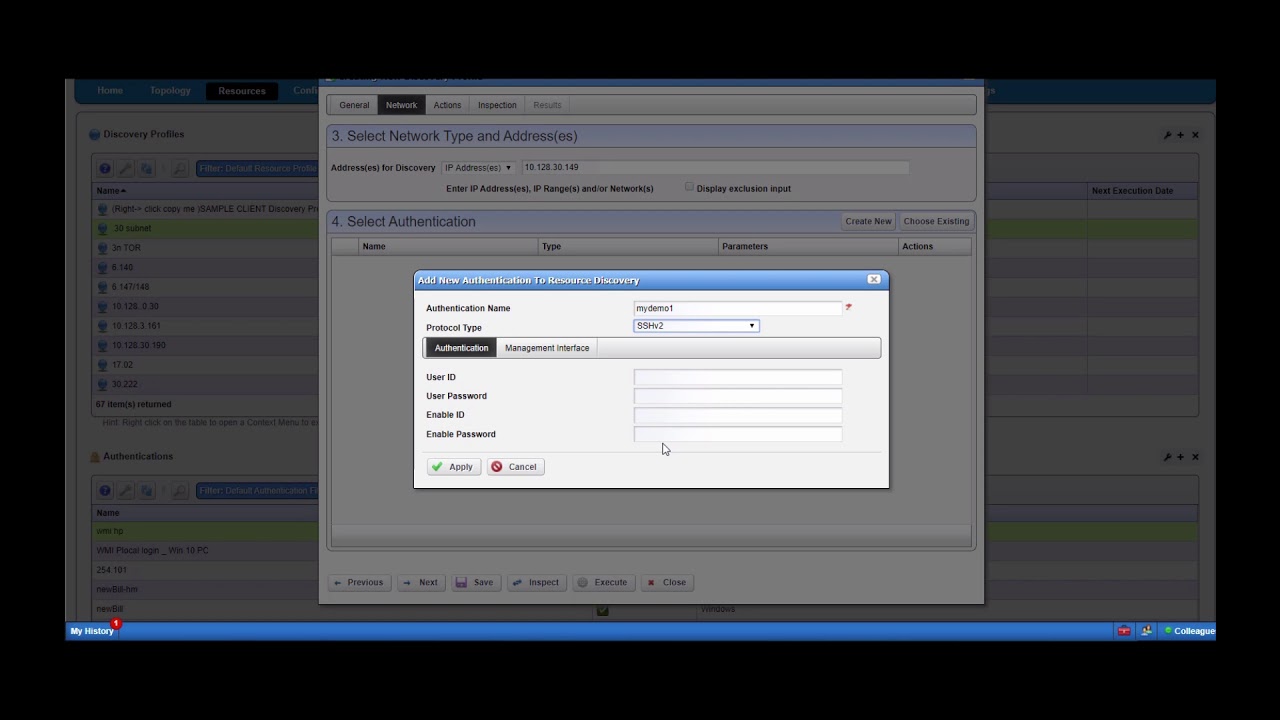Click the wrench settings icon of Authentications panel

pyautogui.click(x=1167, y=457)
